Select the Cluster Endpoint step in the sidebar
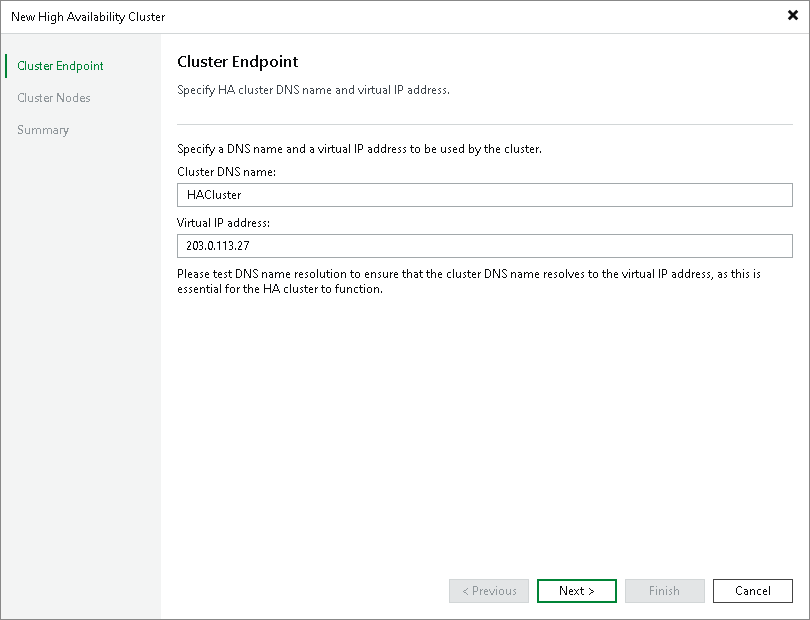The height and width of the screenshot is (620, 810). (x=62, y=65)
